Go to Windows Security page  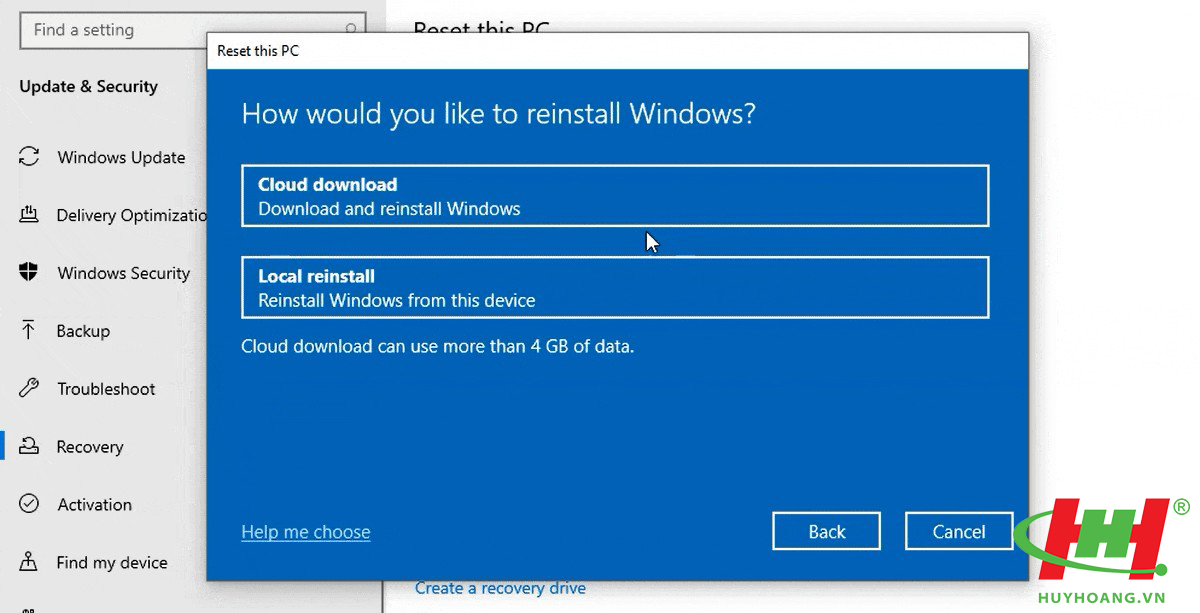[123, 273]
